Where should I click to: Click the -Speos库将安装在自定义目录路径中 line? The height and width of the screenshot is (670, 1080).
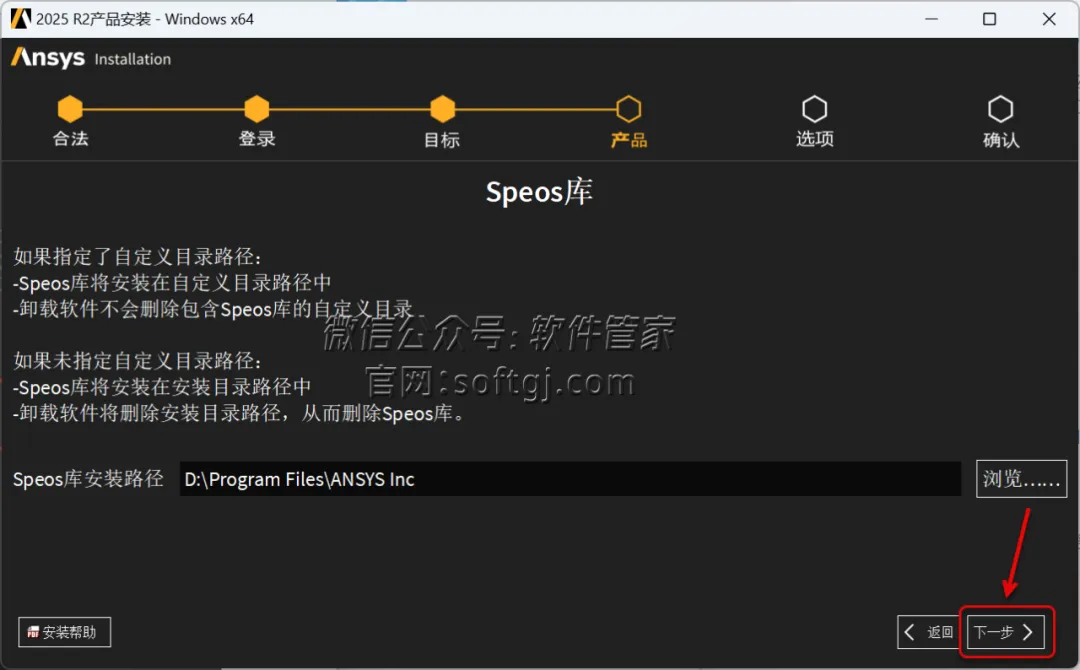pyautogui.click(x=172, y=283)
